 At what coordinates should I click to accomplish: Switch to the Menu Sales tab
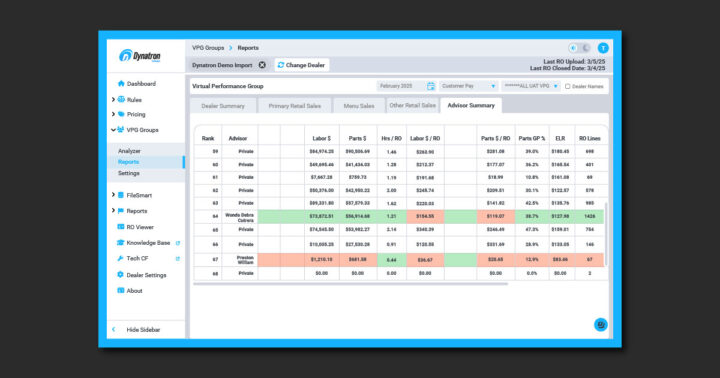tap(359, 106)
